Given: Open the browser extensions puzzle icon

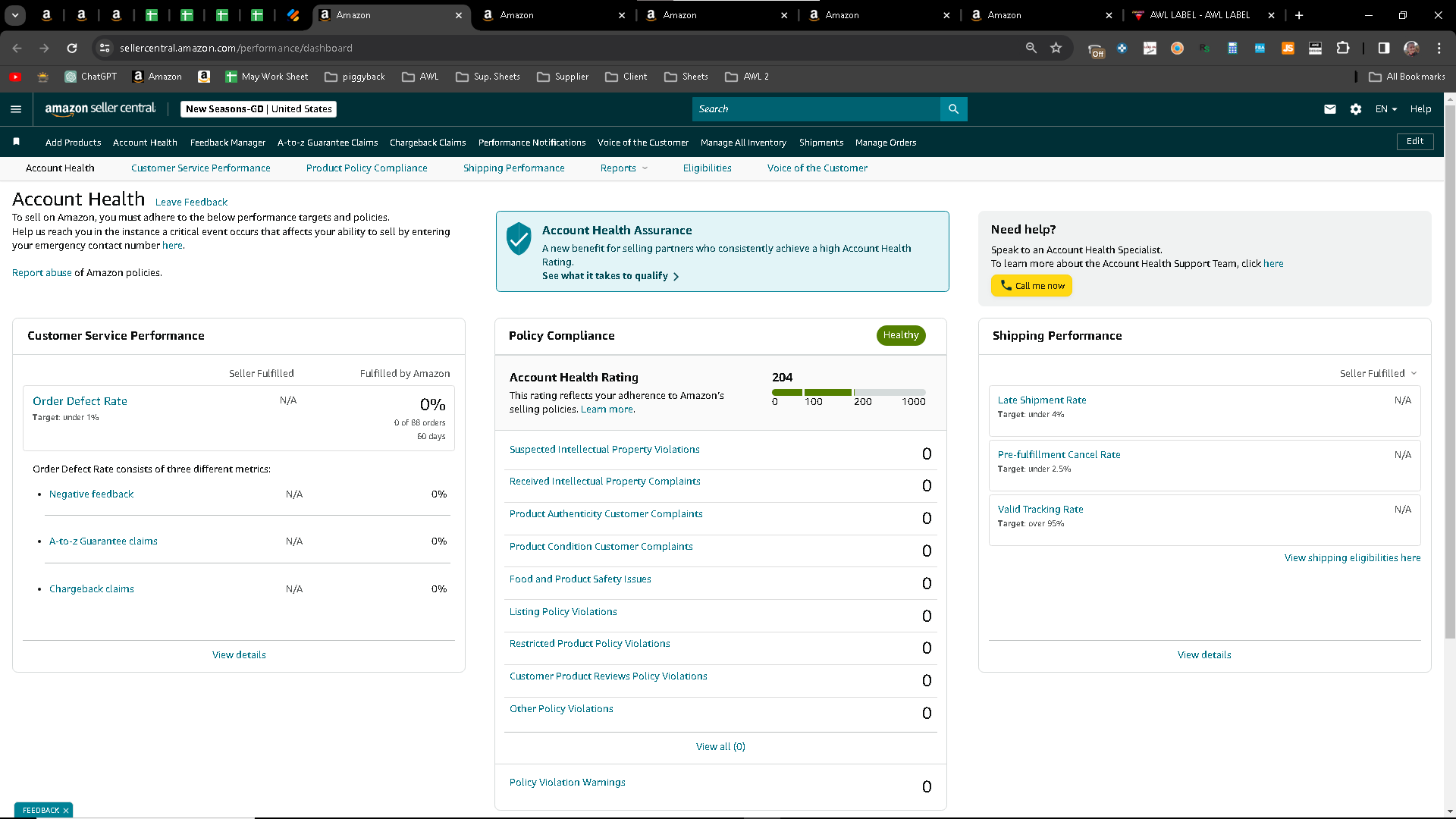Looking at the screenshot, I should pyautogui.click(x=1343, y=48).
